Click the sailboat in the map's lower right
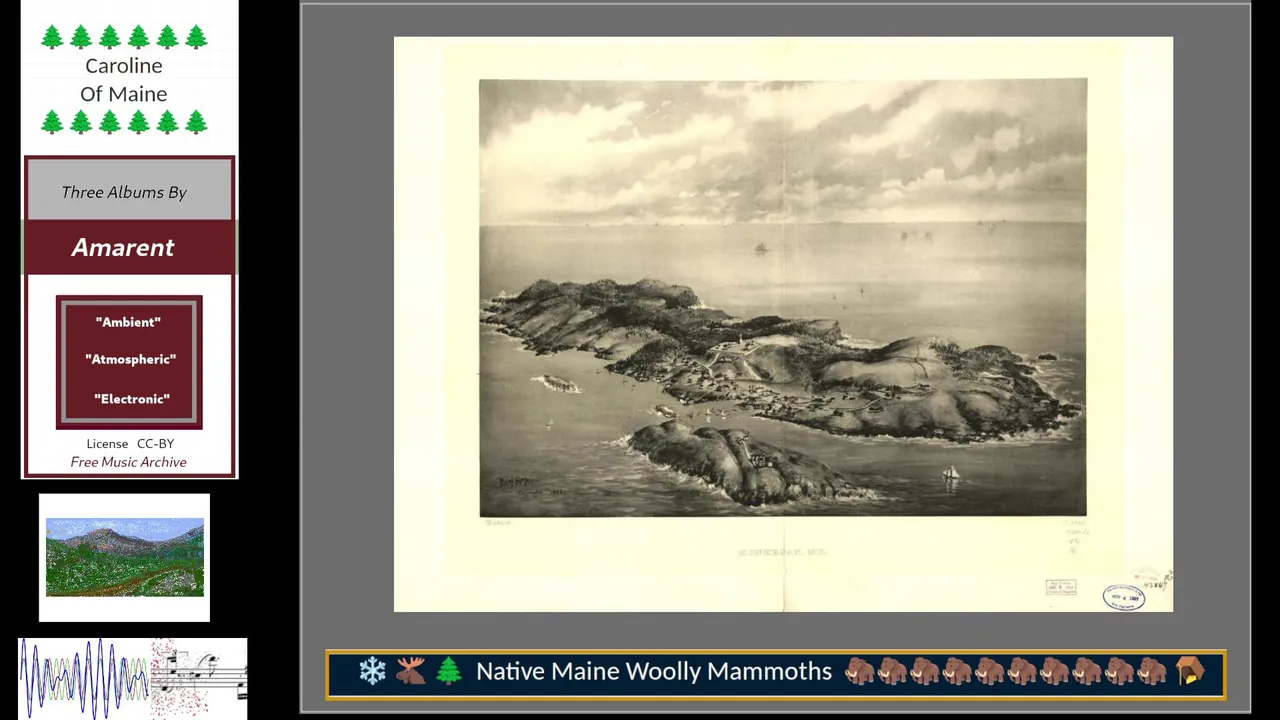 (x=950, y=474)
